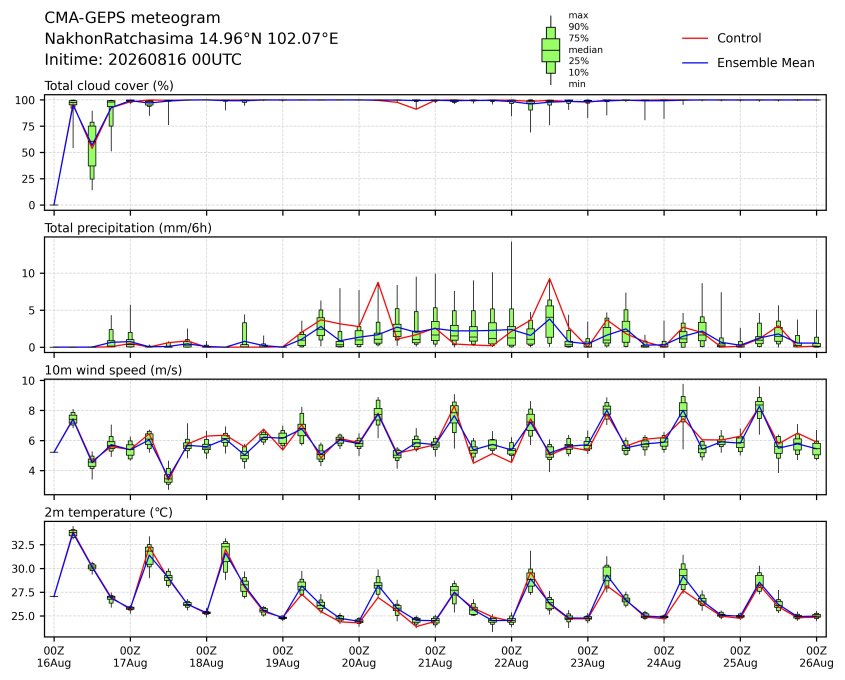Image resolution: width=845 pixels, height=680 pixels.
Task: Click the '00Z 20Aug' x-axis label
Action: coord(359,656)
